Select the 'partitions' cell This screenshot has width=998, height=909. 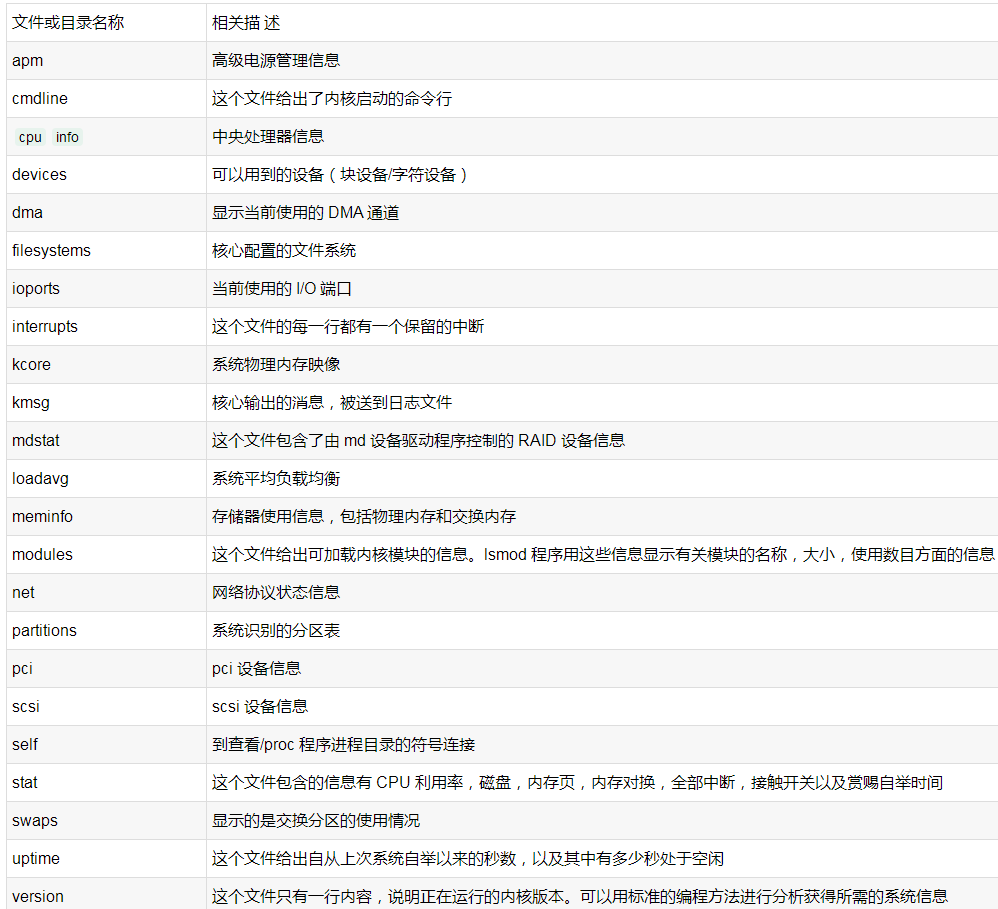coord(106,630)
